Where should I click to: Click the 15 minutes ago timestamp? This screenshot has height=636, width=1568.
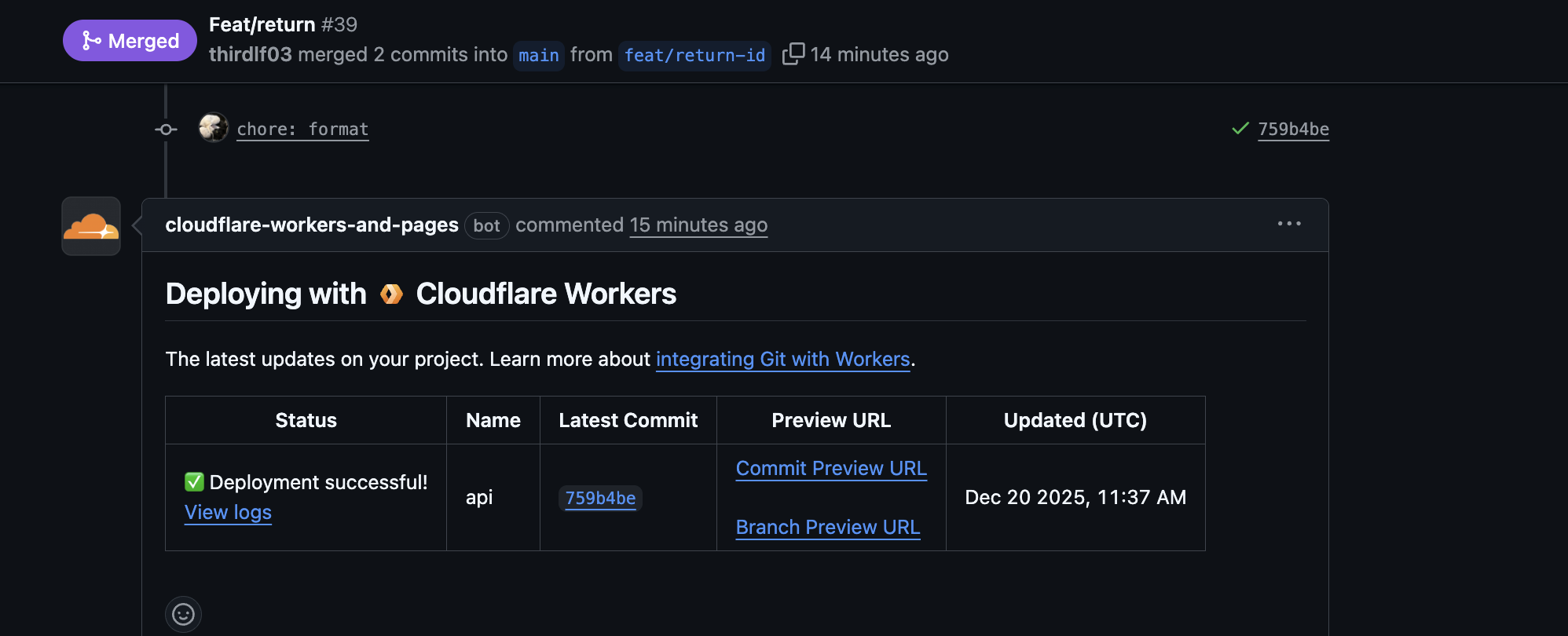point(698,225)
